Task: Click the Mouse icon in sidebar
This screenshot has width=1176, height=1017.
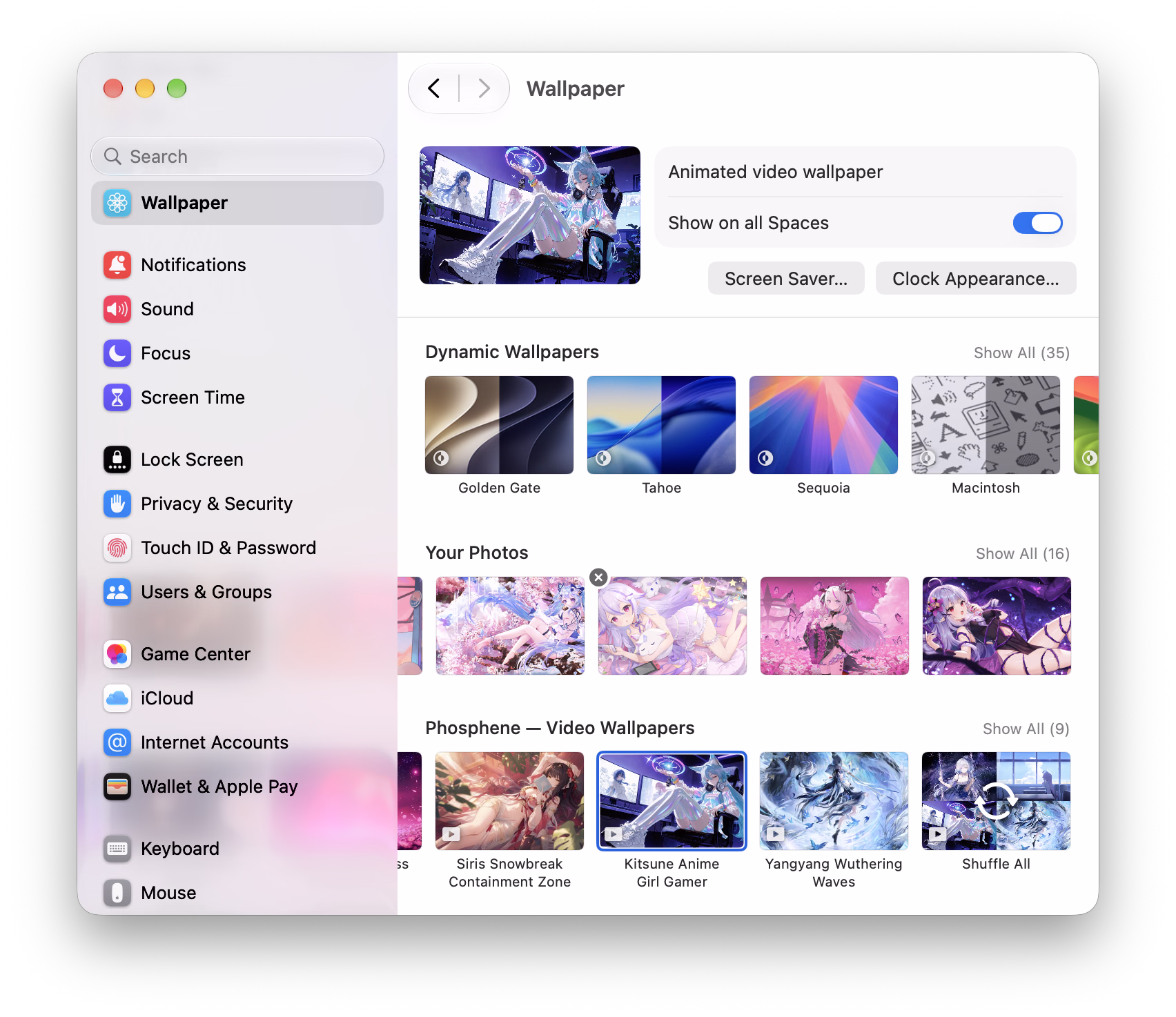Action: (117, 893)
